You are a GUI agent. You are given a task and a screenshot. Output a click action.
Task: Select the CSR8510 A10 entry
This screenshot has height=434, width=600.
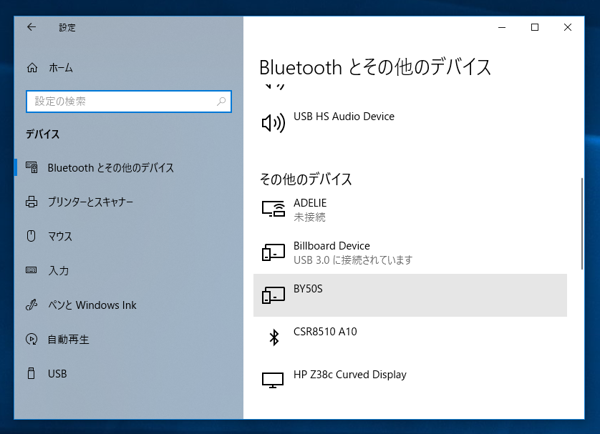click(410, 338)
